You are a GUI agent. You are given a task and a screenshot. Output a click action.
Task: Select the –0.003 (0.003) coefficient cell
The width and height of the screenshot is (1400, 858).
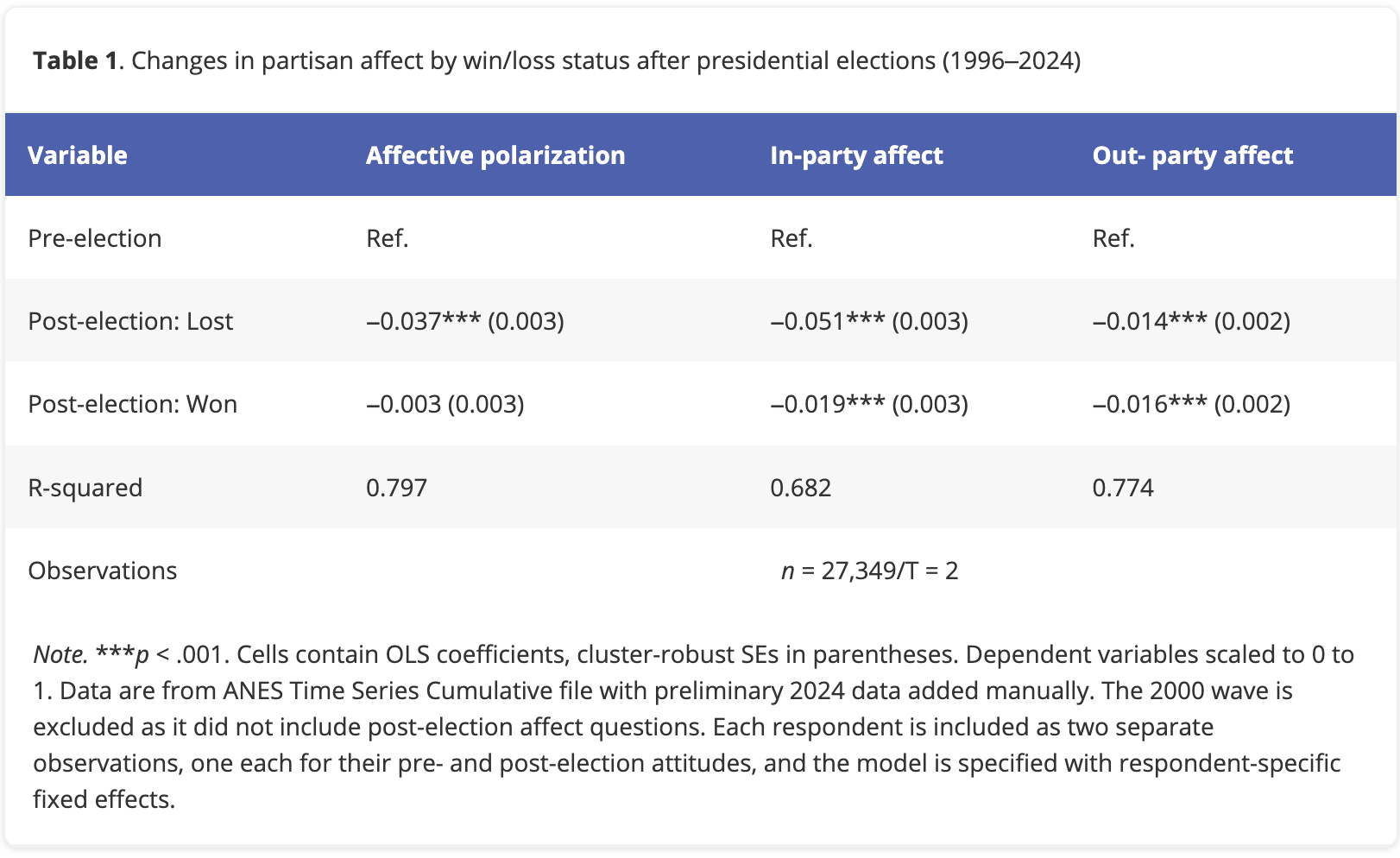[445, 404]
